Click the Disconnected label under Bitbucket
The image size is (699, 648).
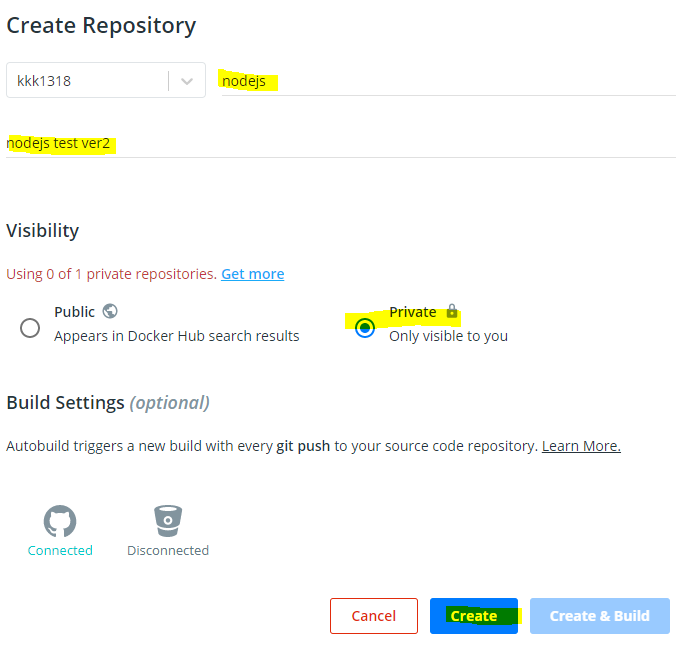168,550
